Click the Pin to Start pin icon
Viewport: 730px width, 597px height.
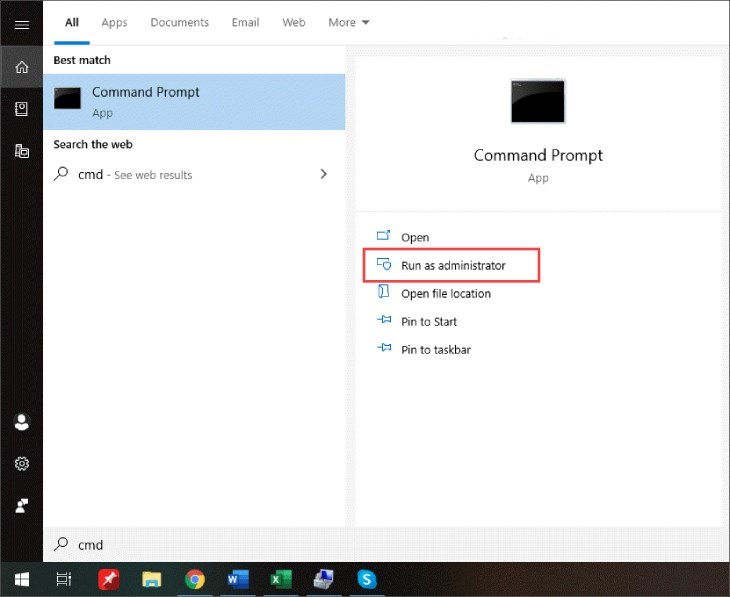click(384, 319)
